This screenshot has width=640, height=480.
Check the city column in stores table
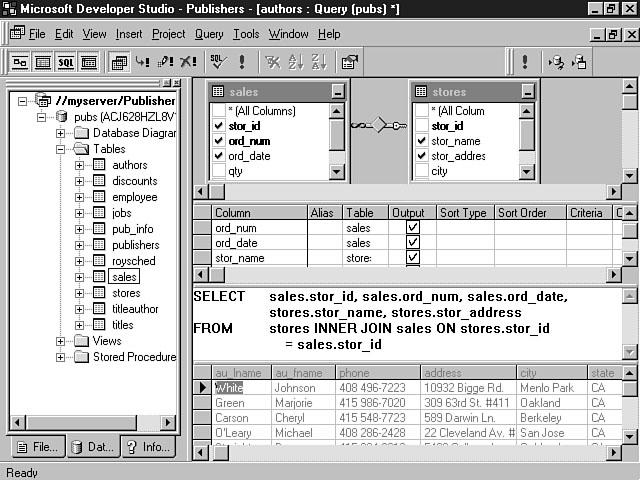(421, 171)
